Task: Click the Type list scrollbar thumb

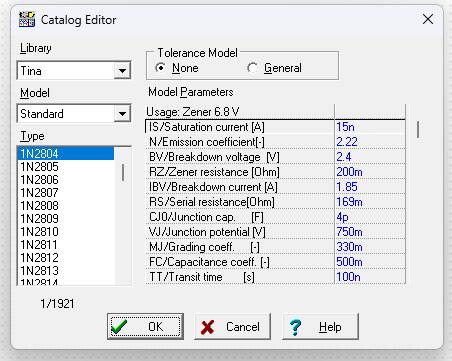Action: [x=123, y=172]
